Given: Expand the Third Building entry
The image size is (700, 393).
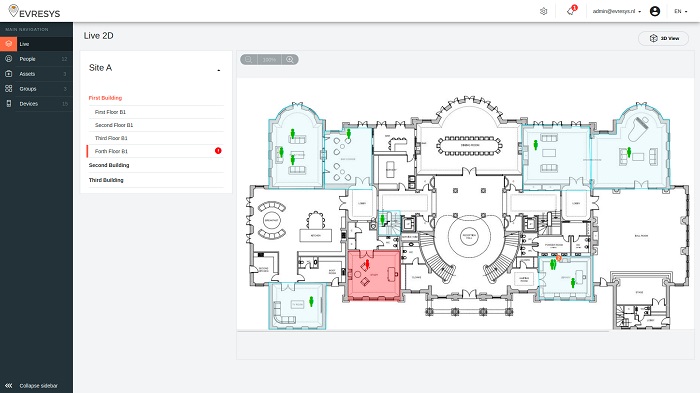Looking at the screenshot, I should point(106,180).
